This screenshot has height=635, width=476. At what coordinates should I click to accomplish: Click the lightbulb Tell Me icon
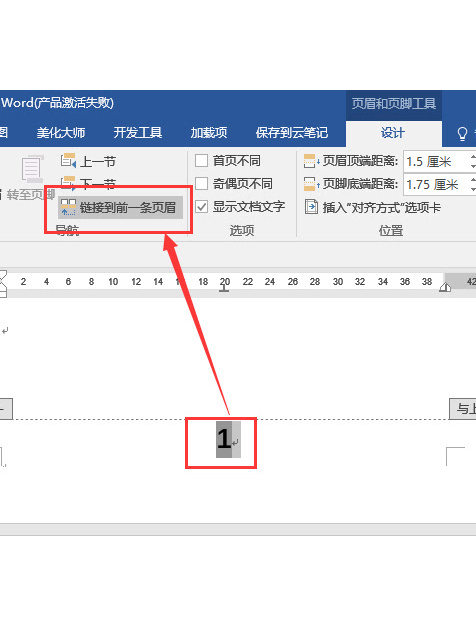[x=462, y=134]
